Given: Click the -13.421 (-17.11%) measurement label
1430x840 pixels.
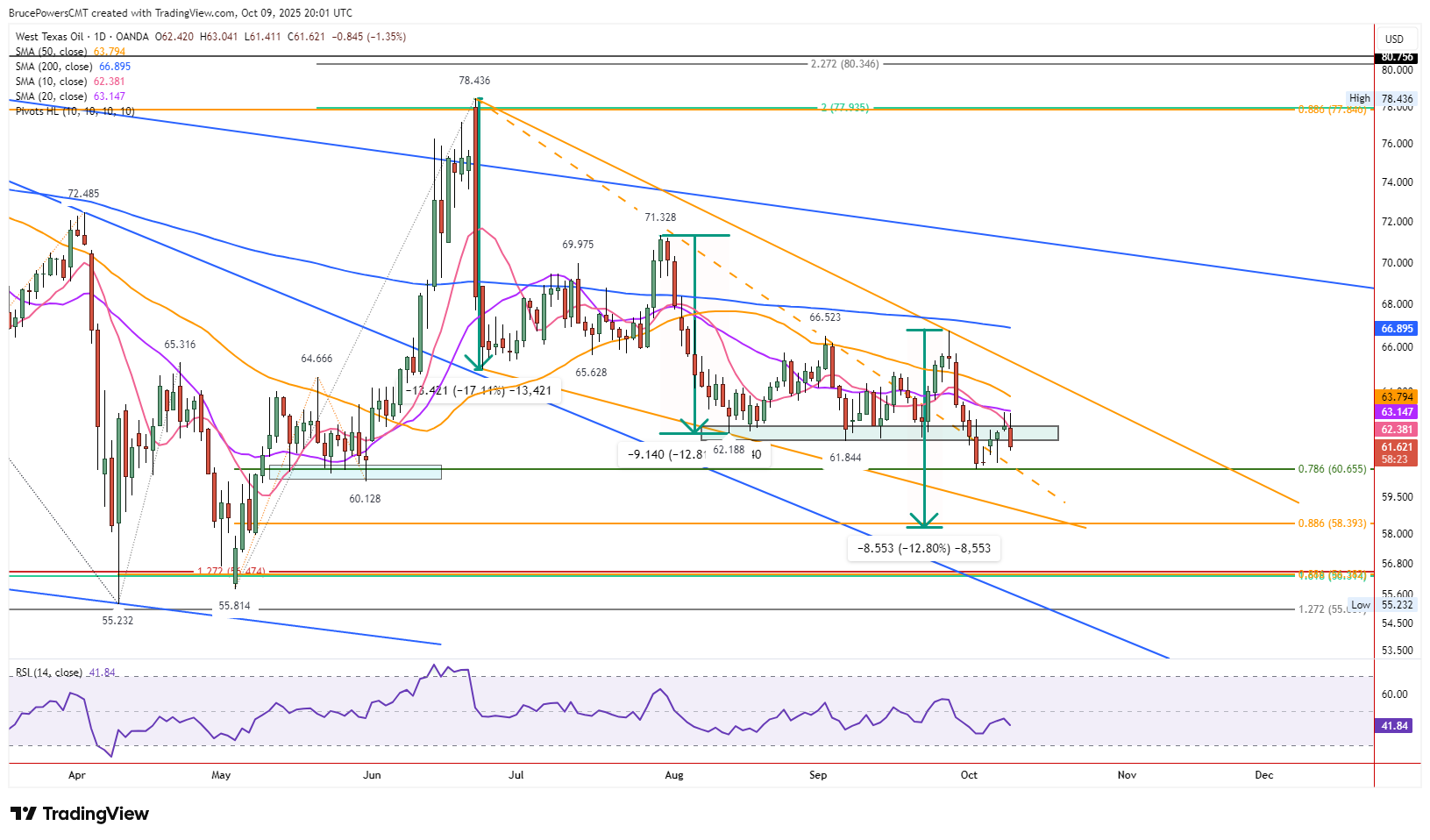Looking at the screenshot, I should point(479,390).
